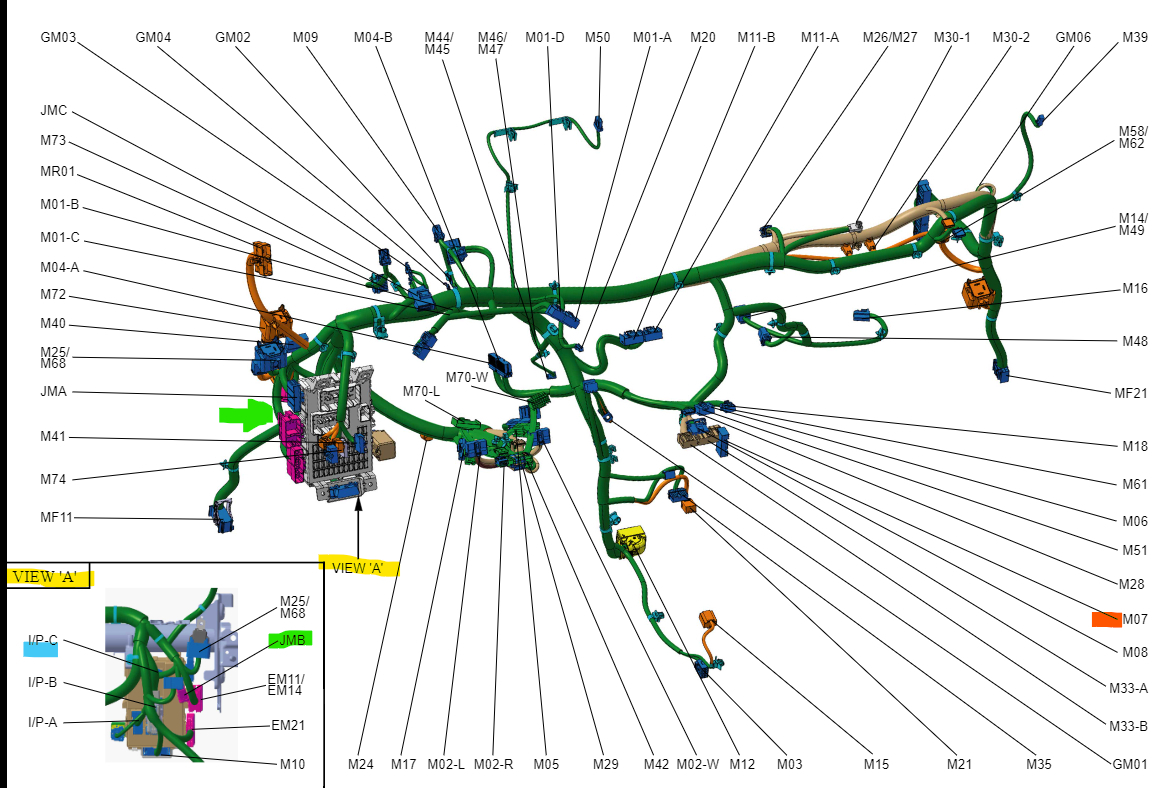Viewport: 1172px width, 788px height.
Task: Click the M58/M62 label
Action: 1132,138
